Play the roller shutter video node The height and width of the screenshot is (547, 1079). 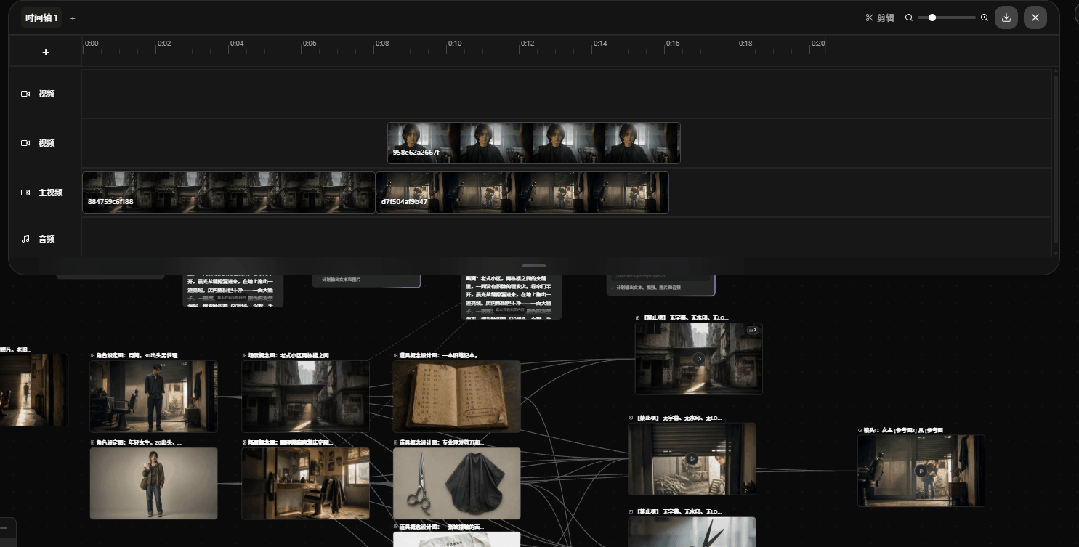[x=692, y=459]
